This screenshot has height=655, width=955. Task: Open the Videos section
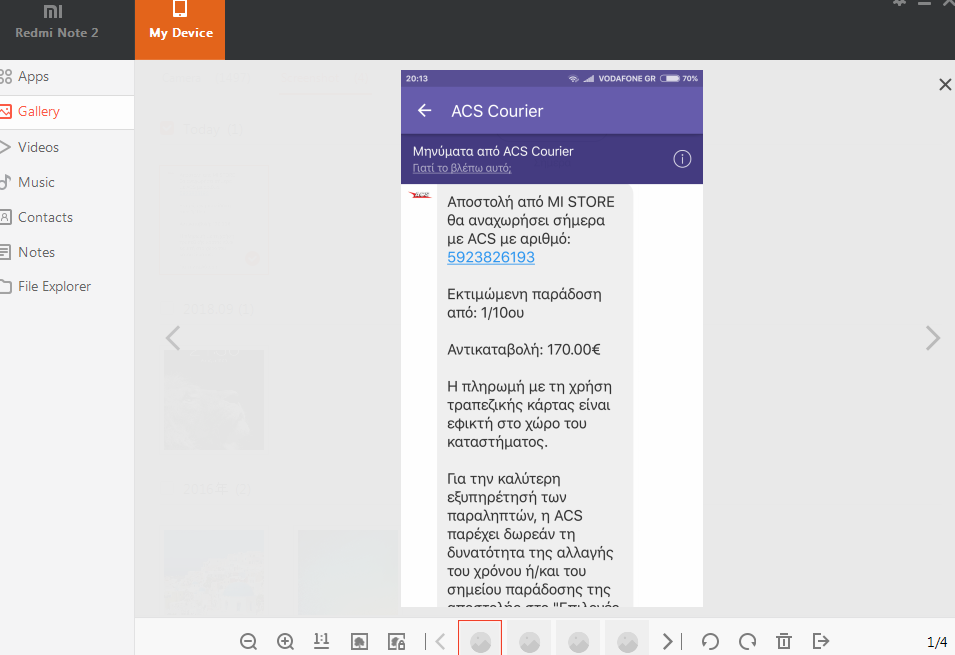coord(38,147)
